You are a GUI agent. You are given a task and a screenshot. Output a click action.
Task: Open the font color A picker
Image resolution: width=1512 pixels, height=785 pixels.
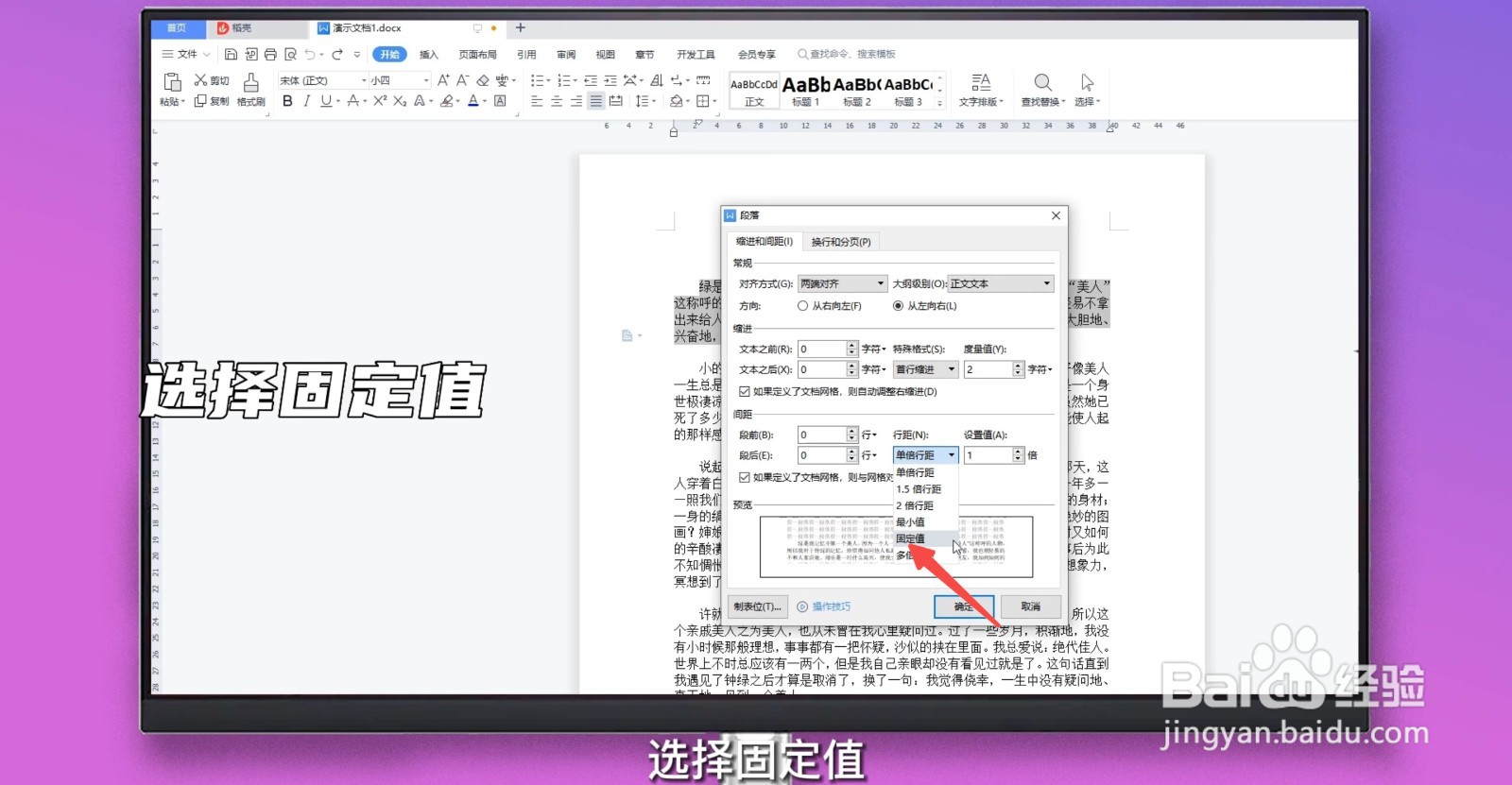(x=473, y=101)
